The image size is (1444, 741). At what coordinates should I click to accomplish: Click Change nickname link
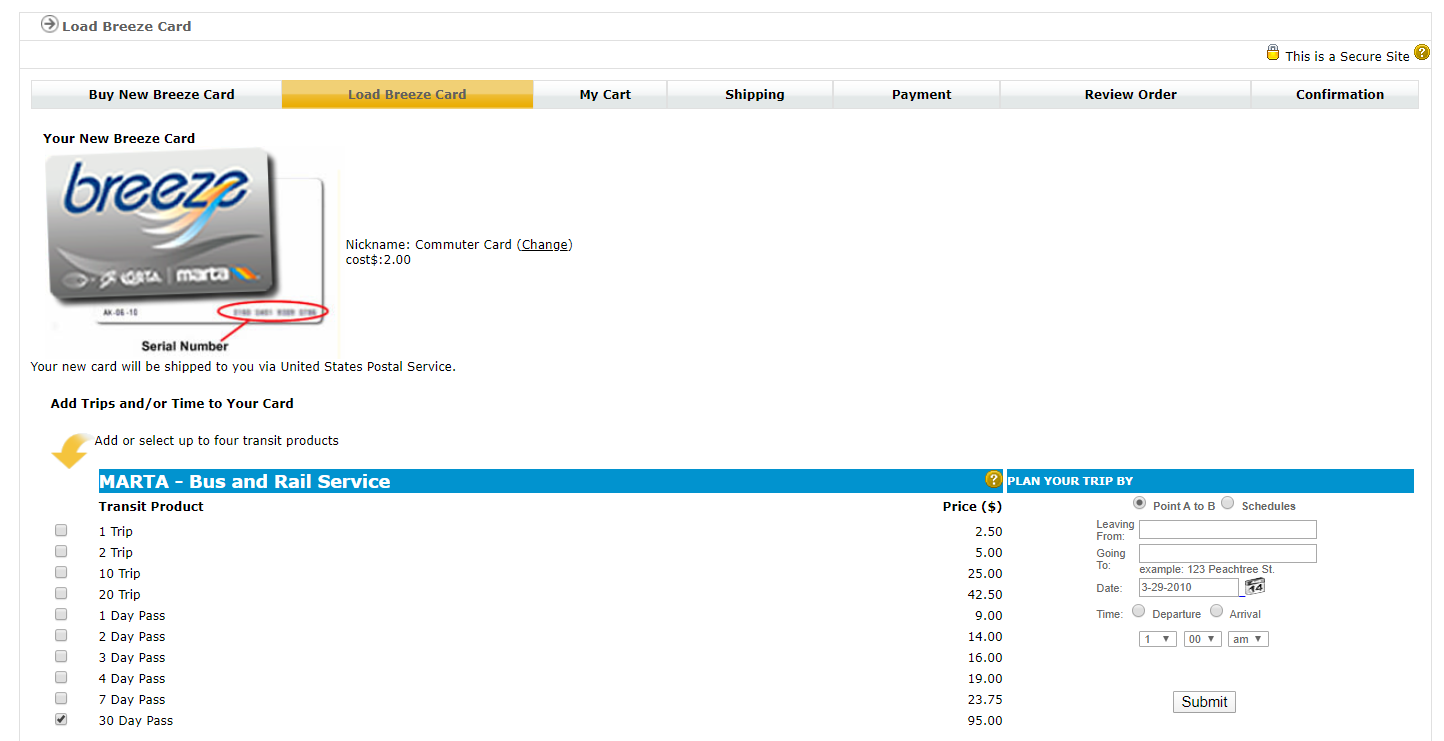[545, 245]
